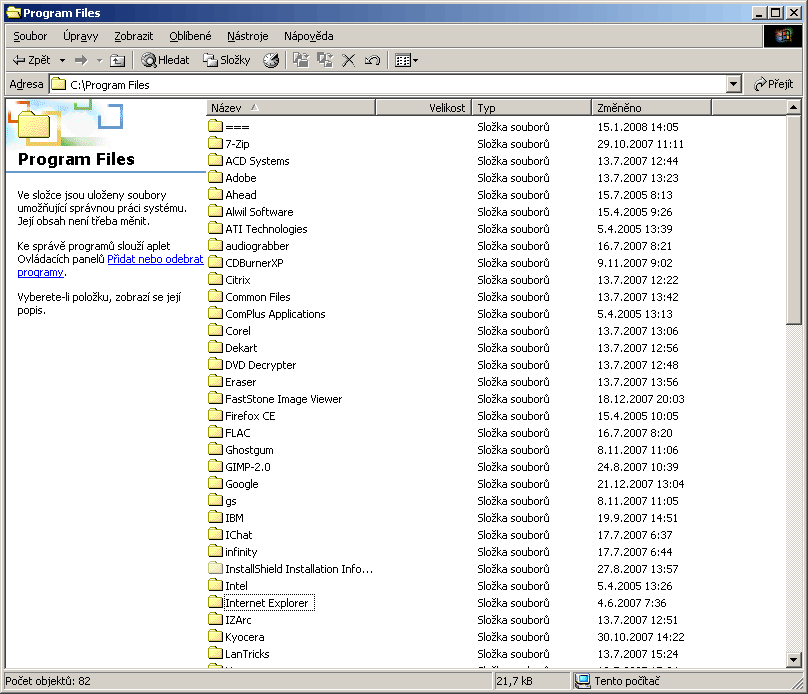Open the Úpravy menu
Screen dimensions: 808x694
(80, 36)
